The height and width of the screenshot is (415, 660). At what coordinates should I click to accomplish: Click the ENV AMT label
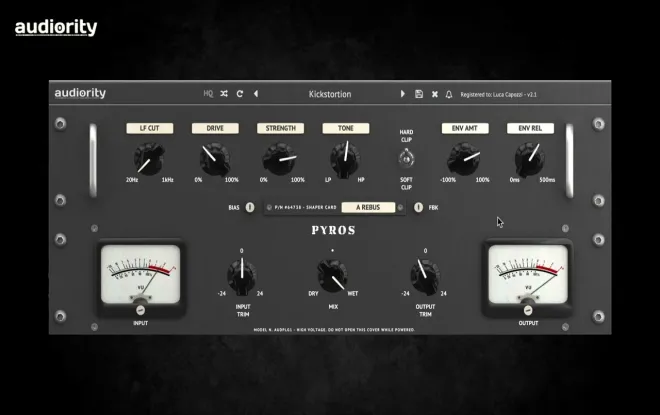point(465,128)
